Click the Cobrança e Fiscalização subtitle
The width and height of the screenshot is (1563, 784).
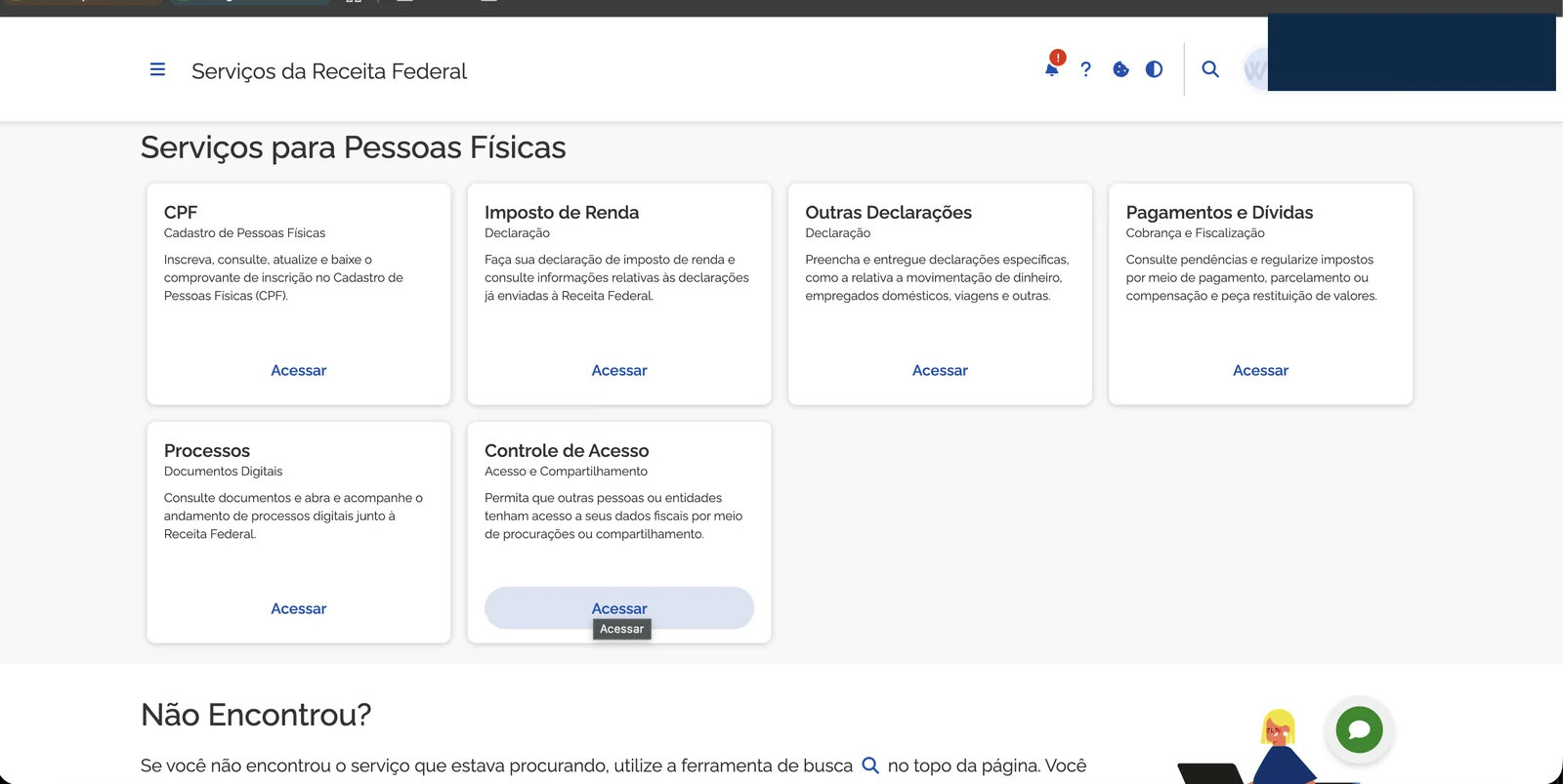(1195, 233)
